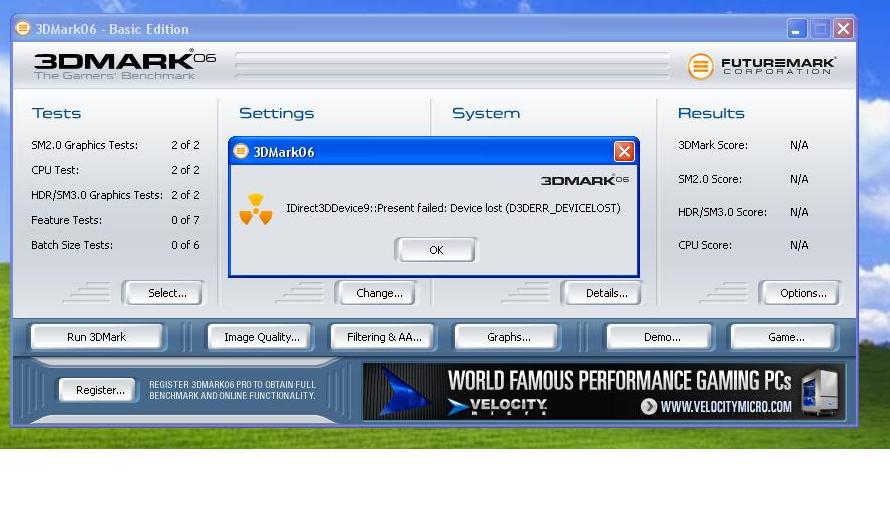Click the 'HDR/SM3.0 Score:' label

point(723,212)
